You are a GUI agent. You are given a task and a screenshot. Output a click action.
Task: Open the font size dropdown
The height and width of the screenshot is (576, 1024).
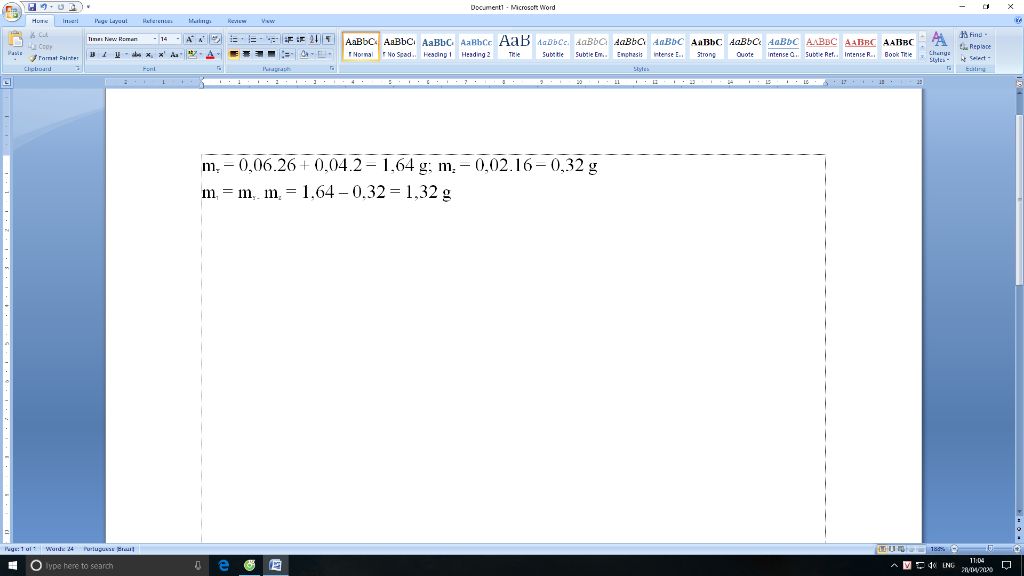178,39
